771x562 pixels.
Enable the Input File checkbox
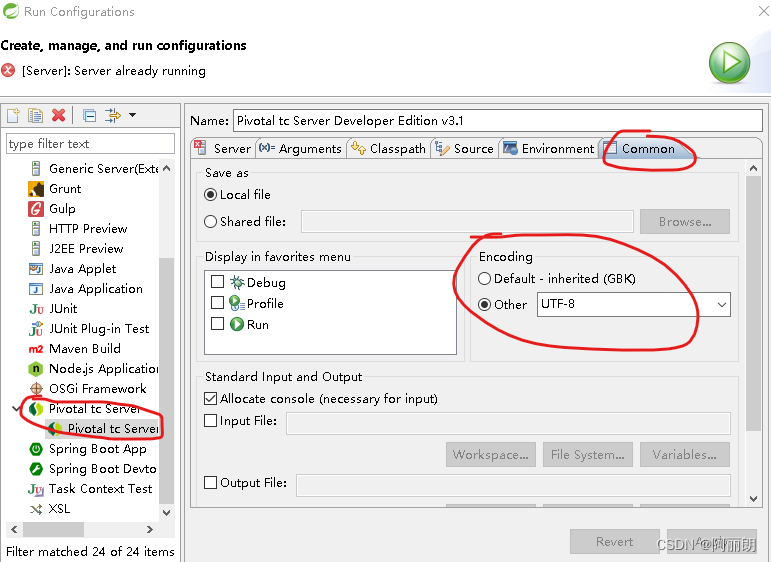tap(210, 420)
